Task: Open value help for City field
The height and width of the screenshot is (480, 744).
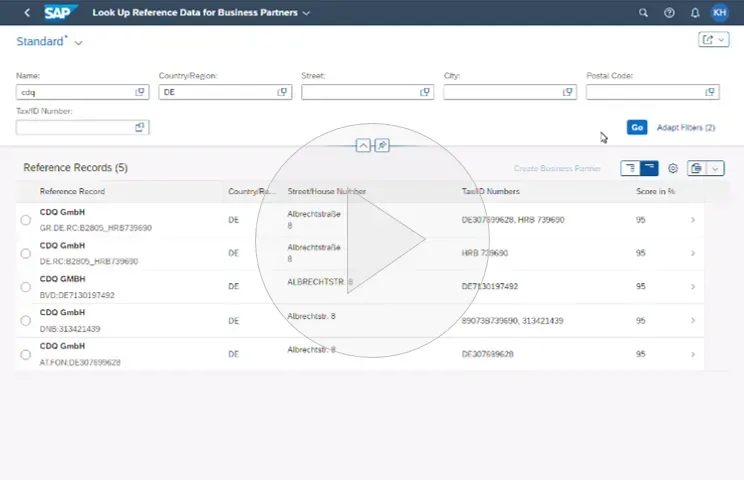Action: tap(567, 92)
